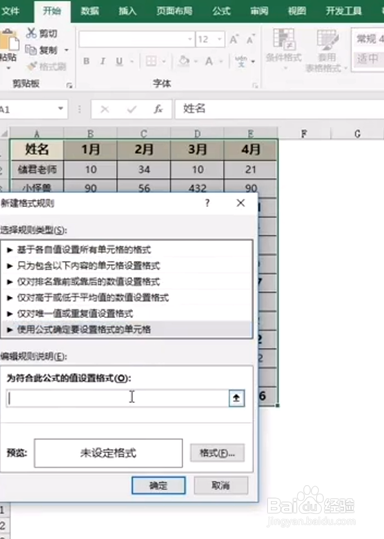Viewport: 384px width, 539px height.
Task: Expand the phonetic guide dropdown arrow
Action: (x=253, y=62)
